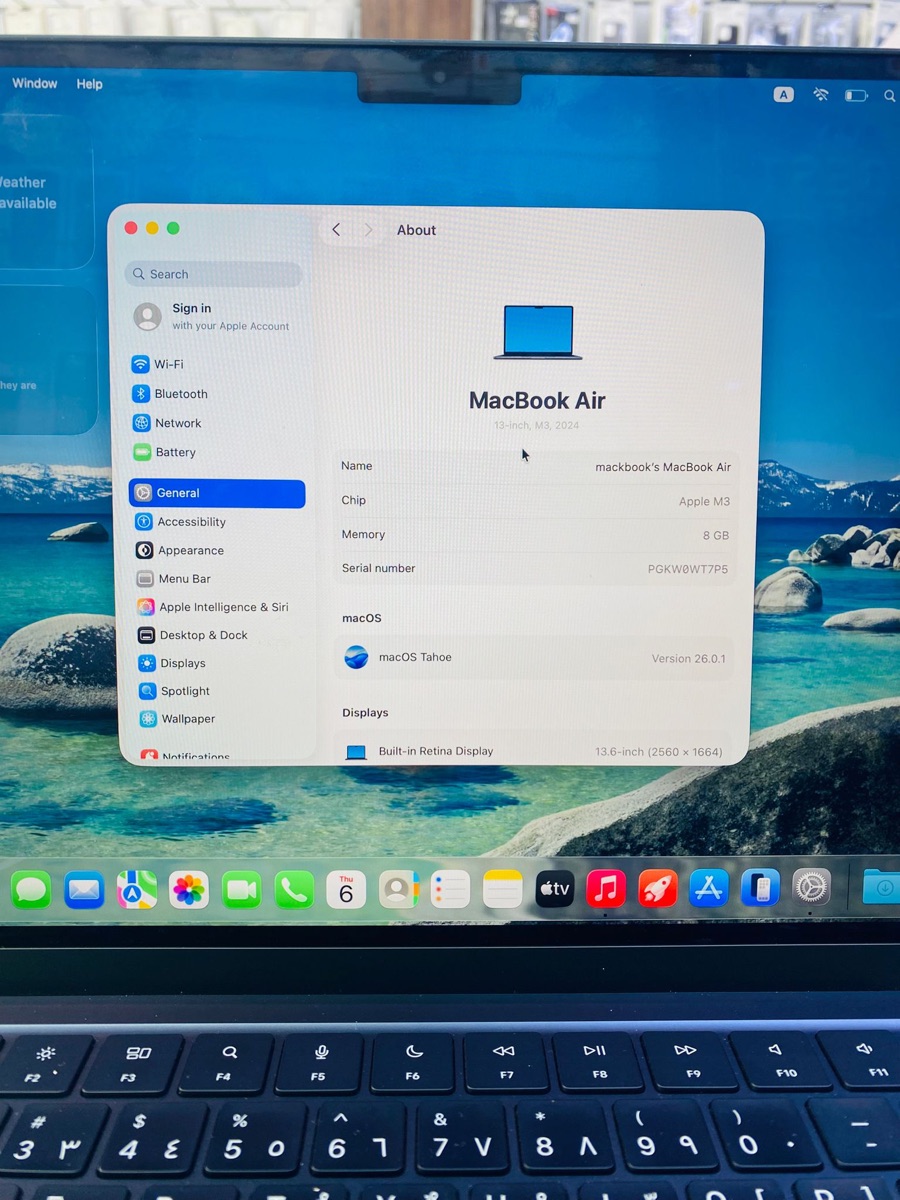The height and width of the screenshot is (1200, 900).
Task: Launch Photos from the Dock
Action: [188, 889]
